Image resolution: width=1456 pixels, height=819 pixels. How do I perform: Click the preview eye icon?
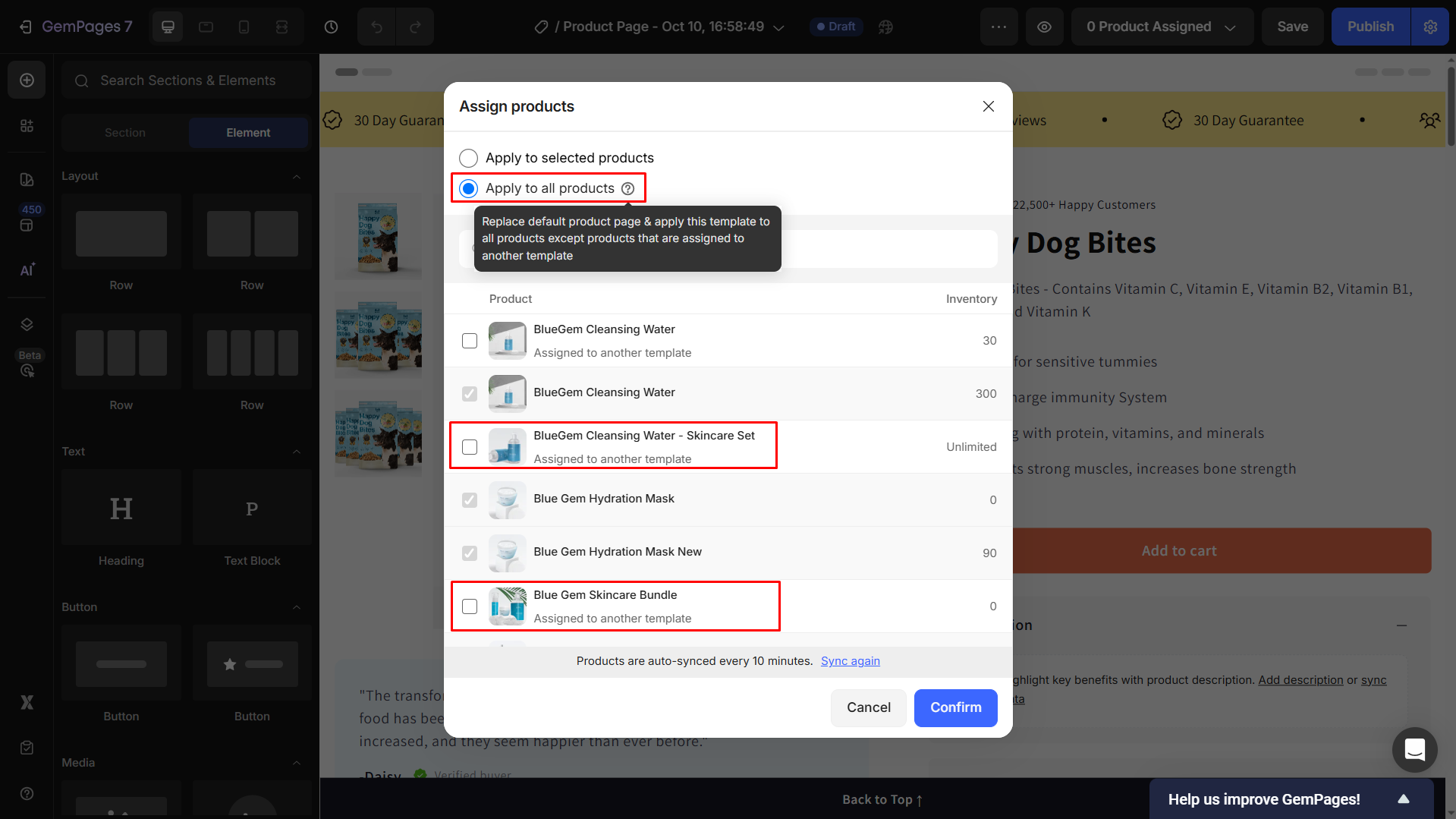point(1044,27)
